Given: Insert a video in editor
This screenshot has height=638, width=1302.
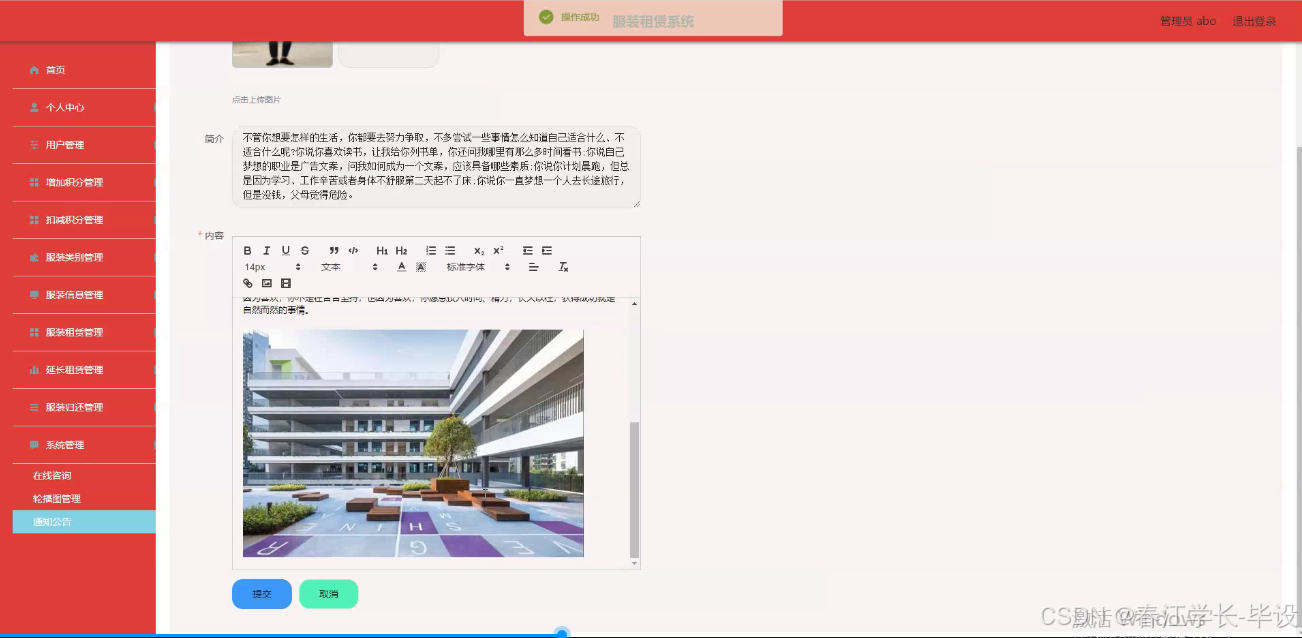Looking at the screenshot, I should tap(286, 284).
